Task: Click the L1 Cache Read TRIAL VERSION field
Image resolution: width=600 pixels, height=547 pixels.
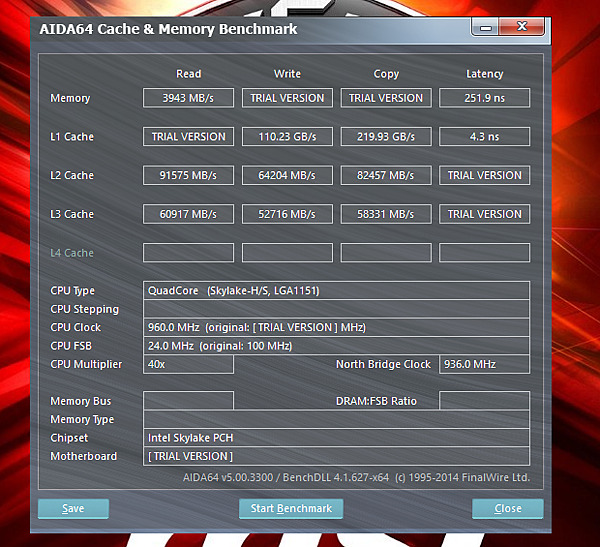Action: 188,137
